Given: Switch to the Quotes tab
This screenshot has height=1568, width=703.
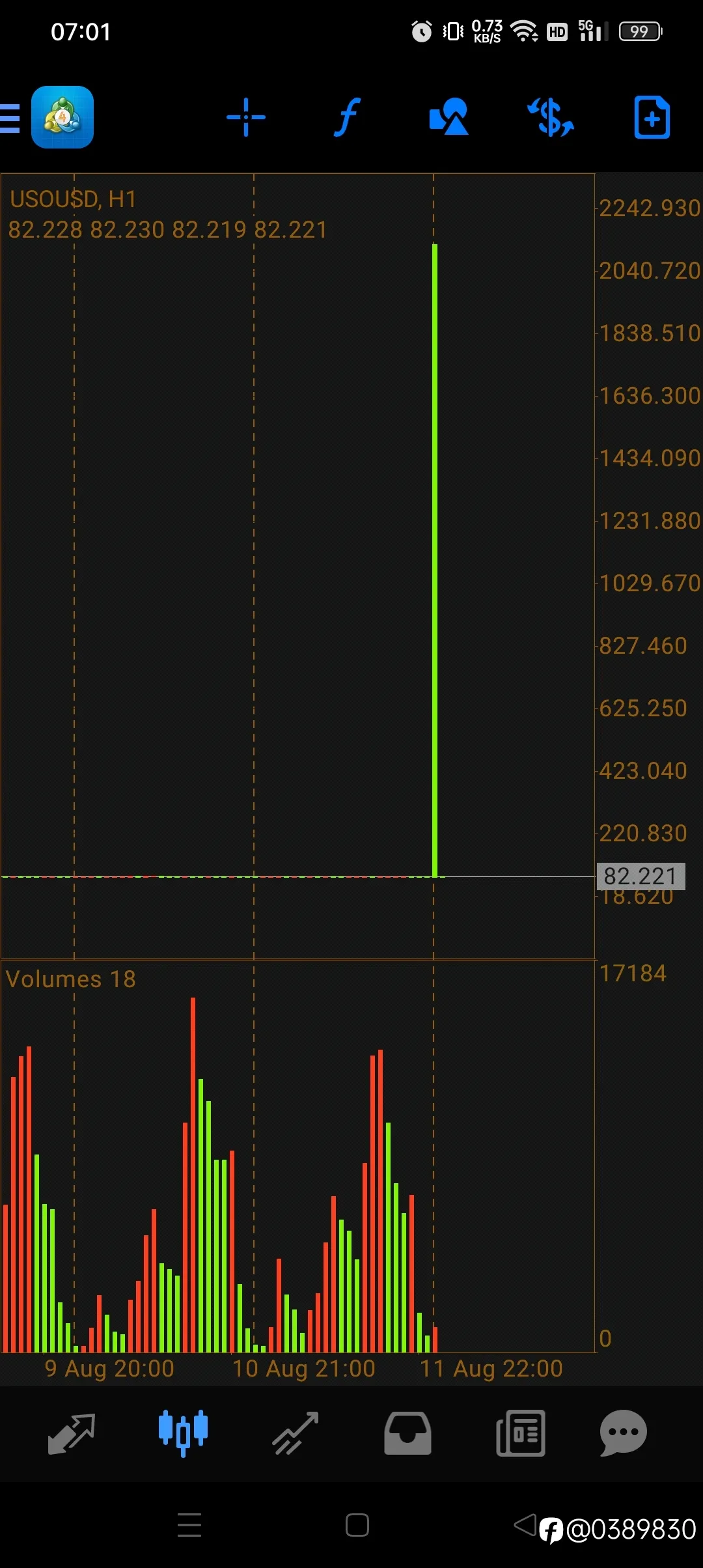Looking at the screenshot, I should pyautogui.click(x=72, y=1433).
